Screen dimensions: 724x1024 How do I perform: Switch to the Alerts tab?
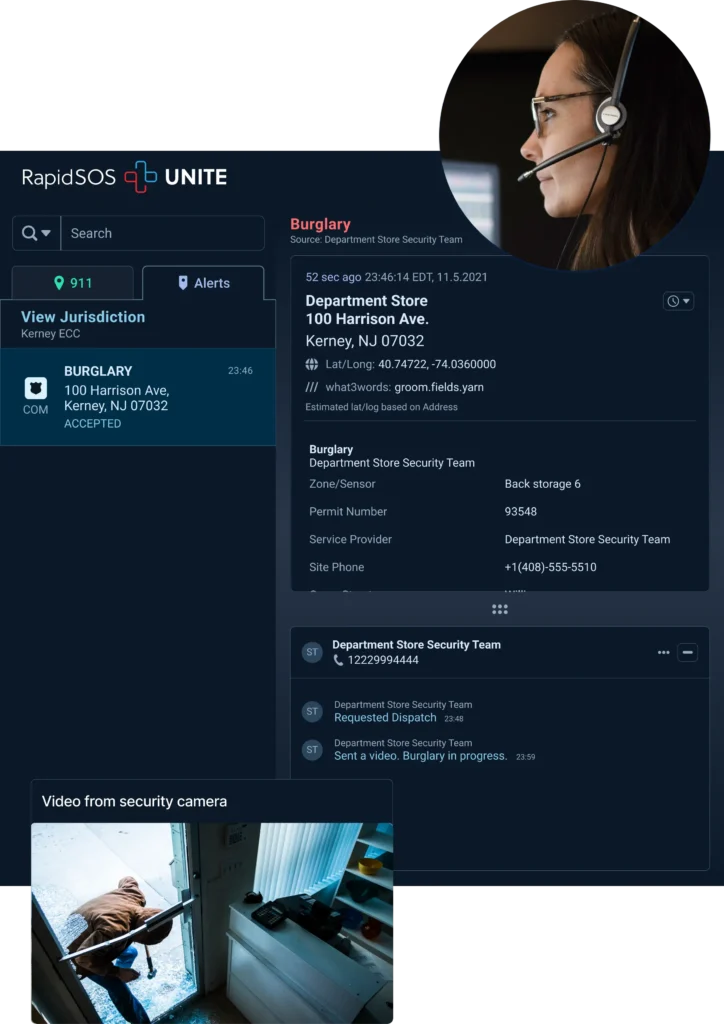click(203, 283)
